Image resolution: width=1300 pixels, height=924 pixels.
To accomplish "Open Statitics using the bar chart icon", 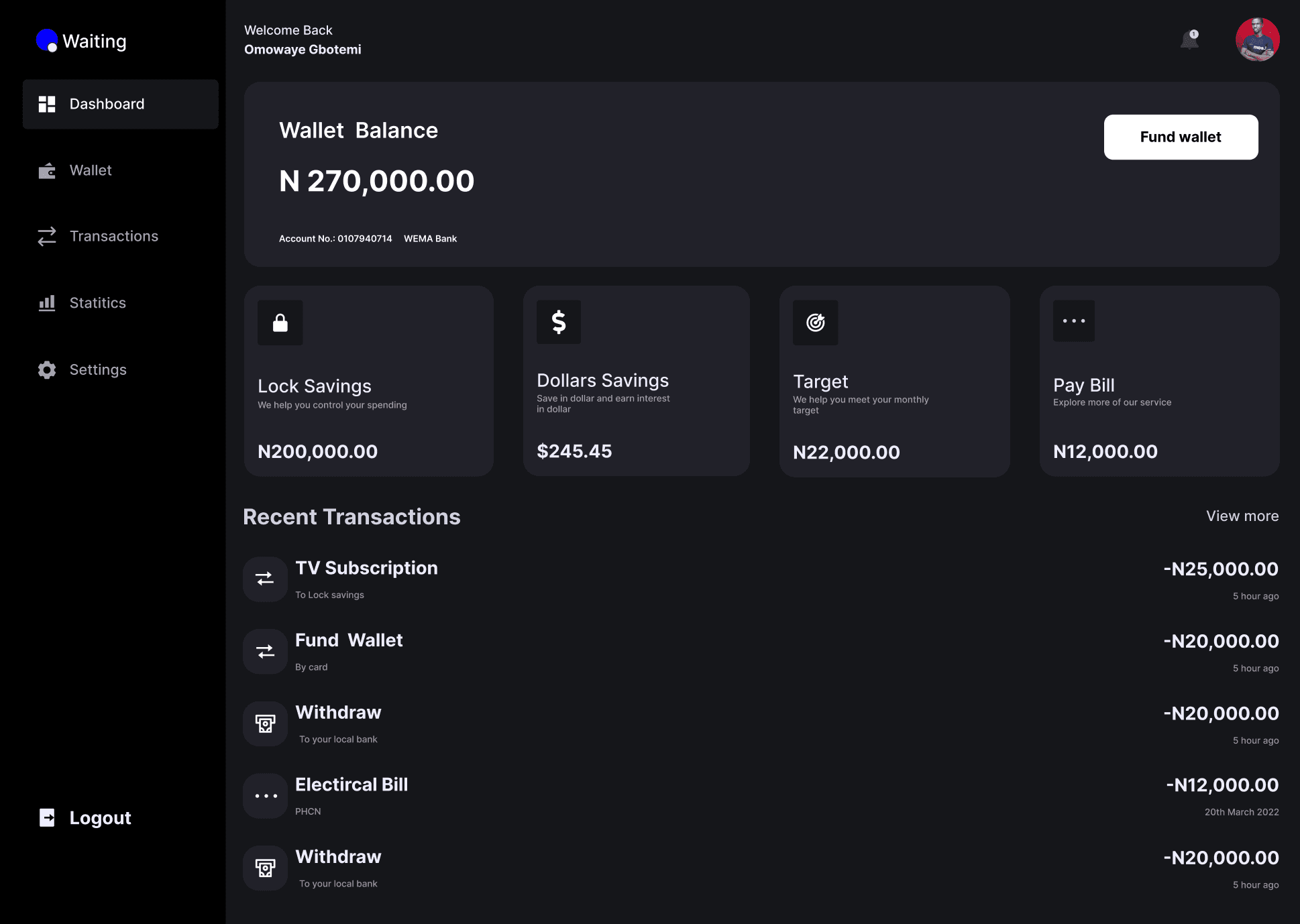I will [47, 303].
